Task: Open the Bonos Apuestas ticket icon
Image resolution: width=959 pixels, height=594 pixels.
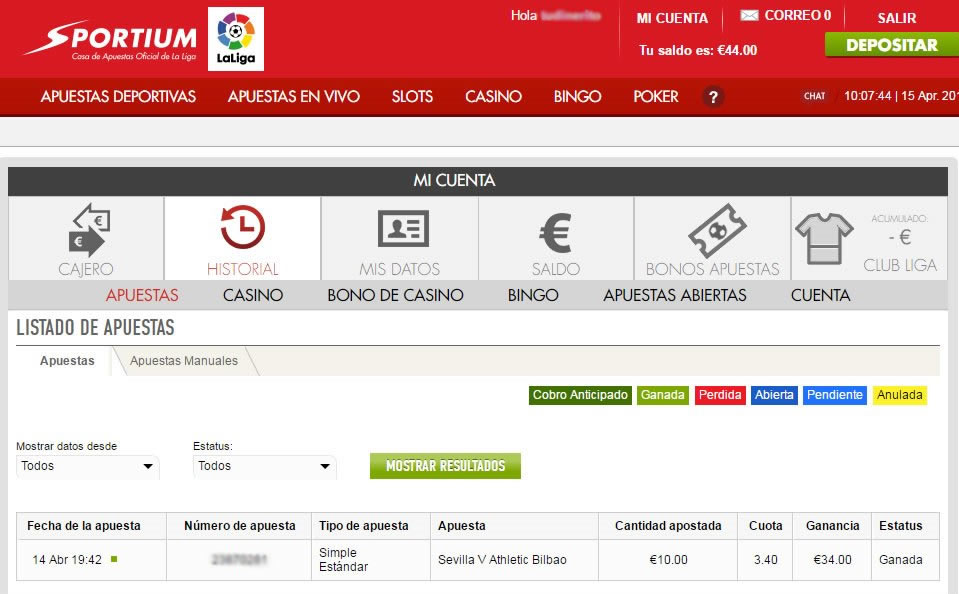Action: click(x=717, y=230)
